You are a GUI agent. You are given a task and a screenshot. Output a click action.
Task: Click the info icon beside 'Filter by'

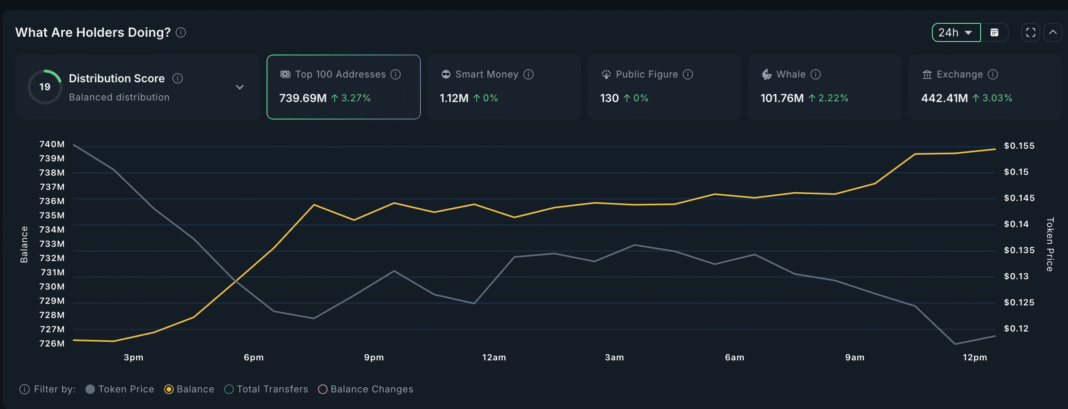(24, 389)
